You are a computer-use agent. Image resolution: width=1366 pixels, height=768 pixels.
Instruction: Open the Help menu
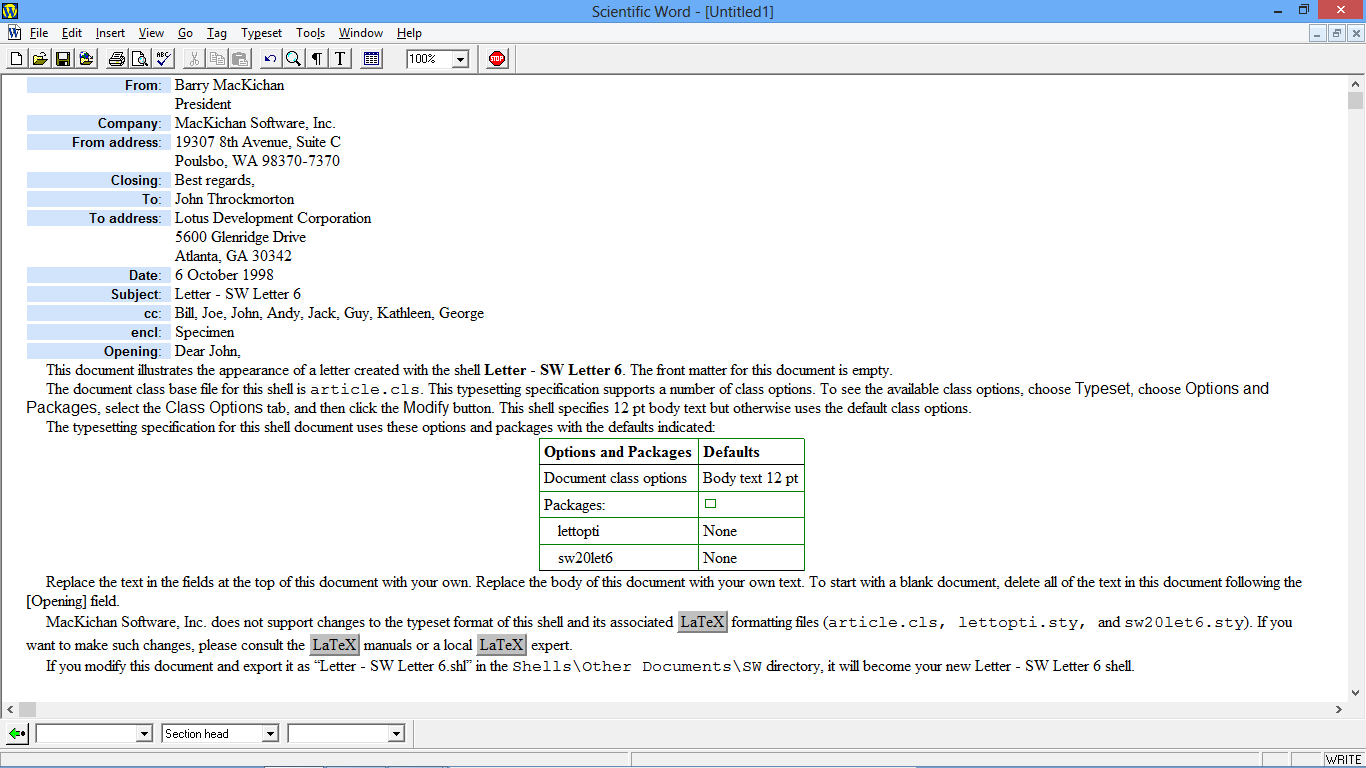[409, 33]
